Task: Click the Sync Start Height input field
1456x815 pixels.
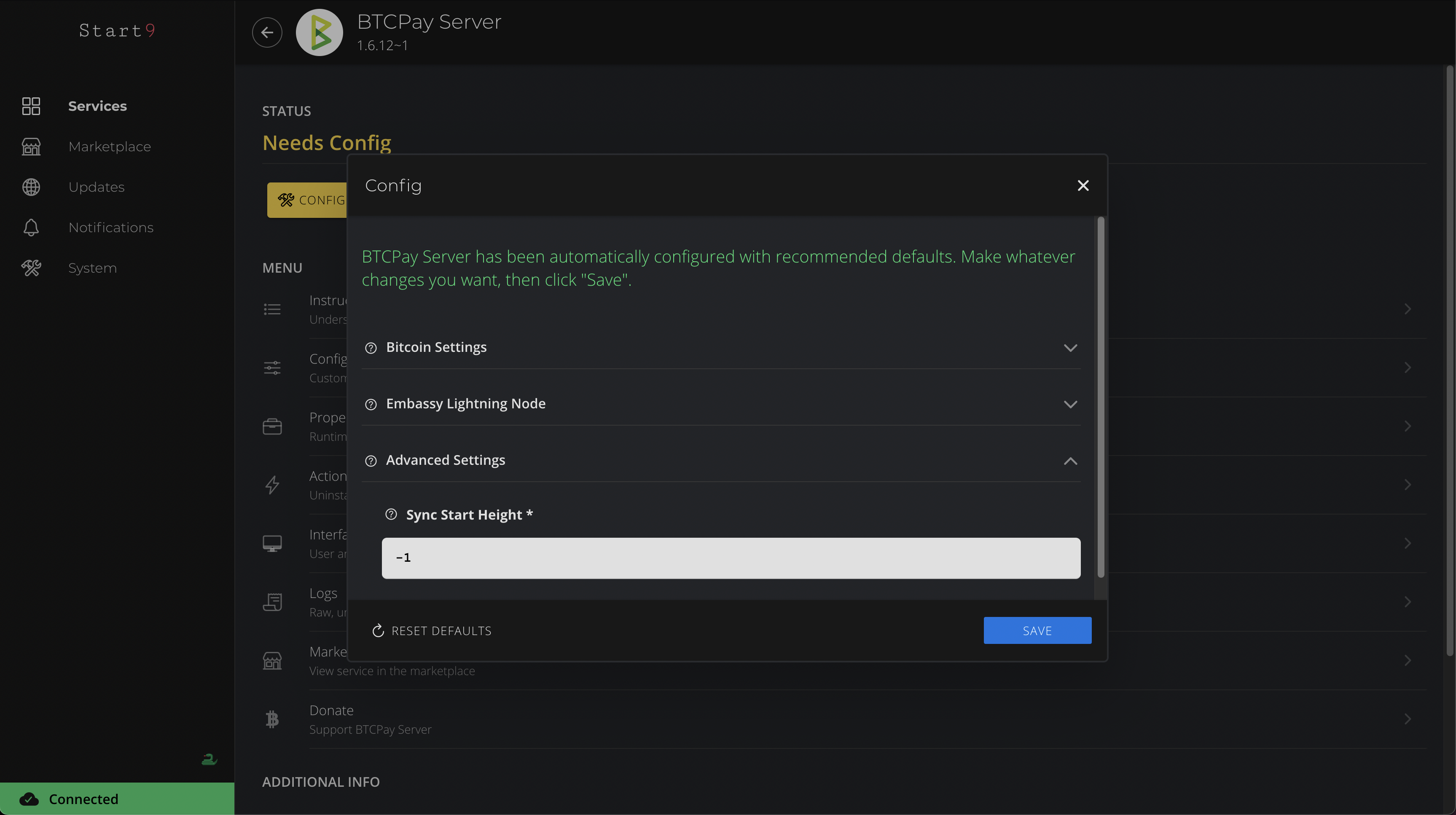Action: [730, 558]
